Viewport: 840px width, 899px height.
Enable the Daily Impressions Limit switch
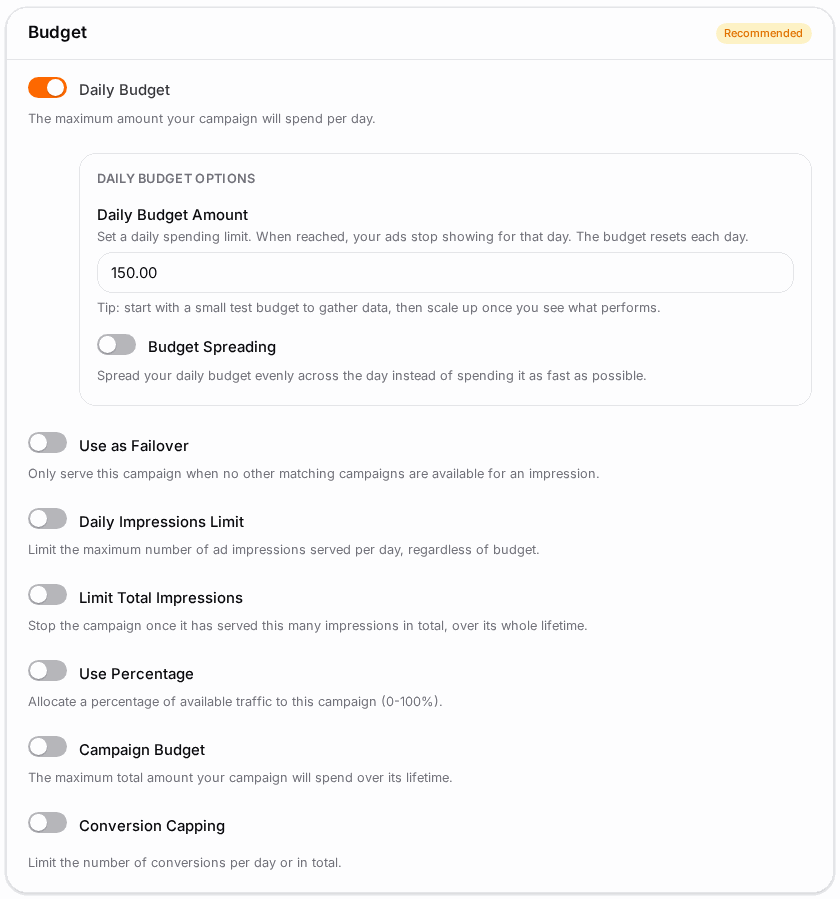point(48,519)
